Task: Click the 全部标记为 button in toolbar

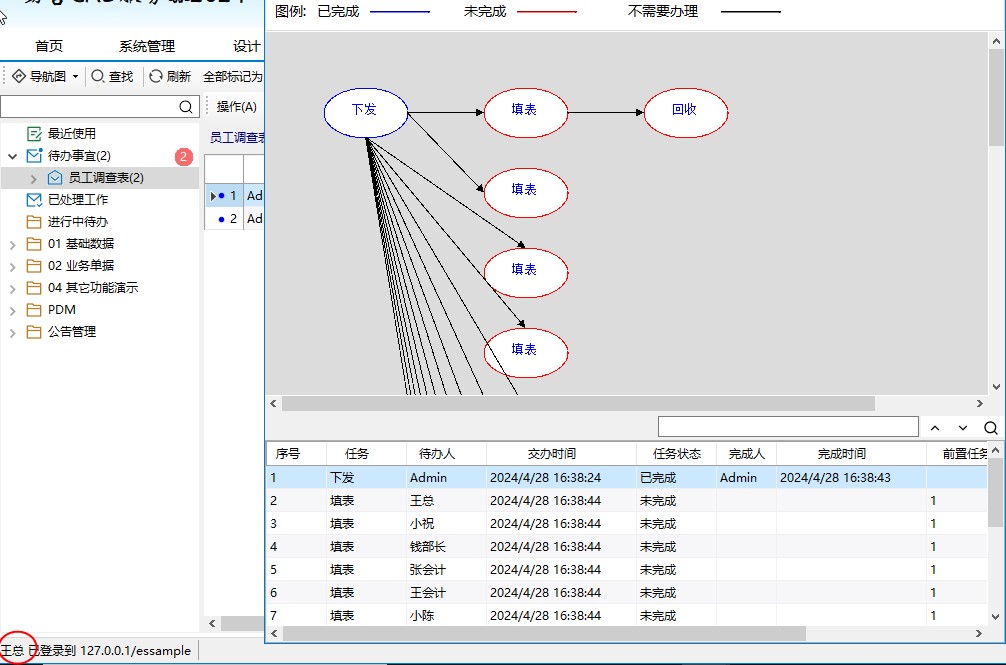Action: (232, 76)
